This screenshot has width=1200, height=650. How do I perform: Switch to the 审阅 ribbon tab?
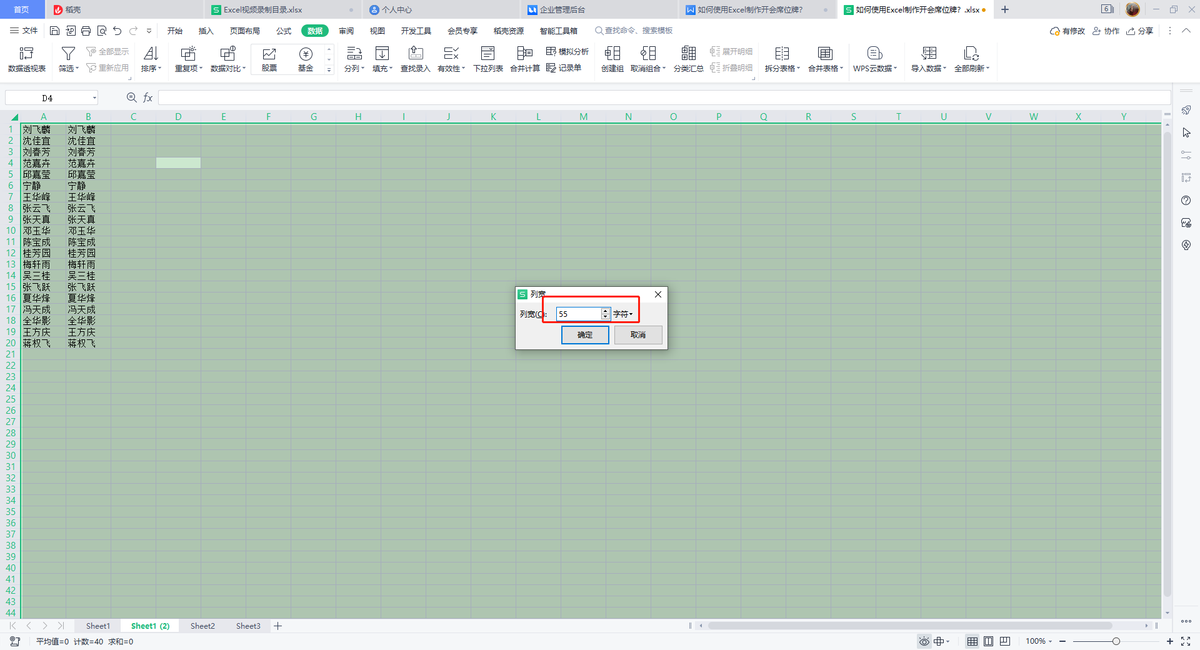click(346, 31)
